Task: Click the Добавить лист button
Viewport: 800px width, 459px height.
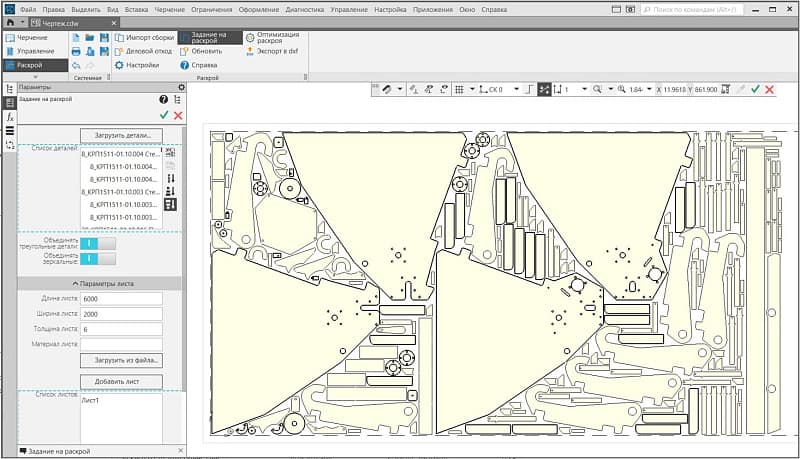Action: (121, 381)
